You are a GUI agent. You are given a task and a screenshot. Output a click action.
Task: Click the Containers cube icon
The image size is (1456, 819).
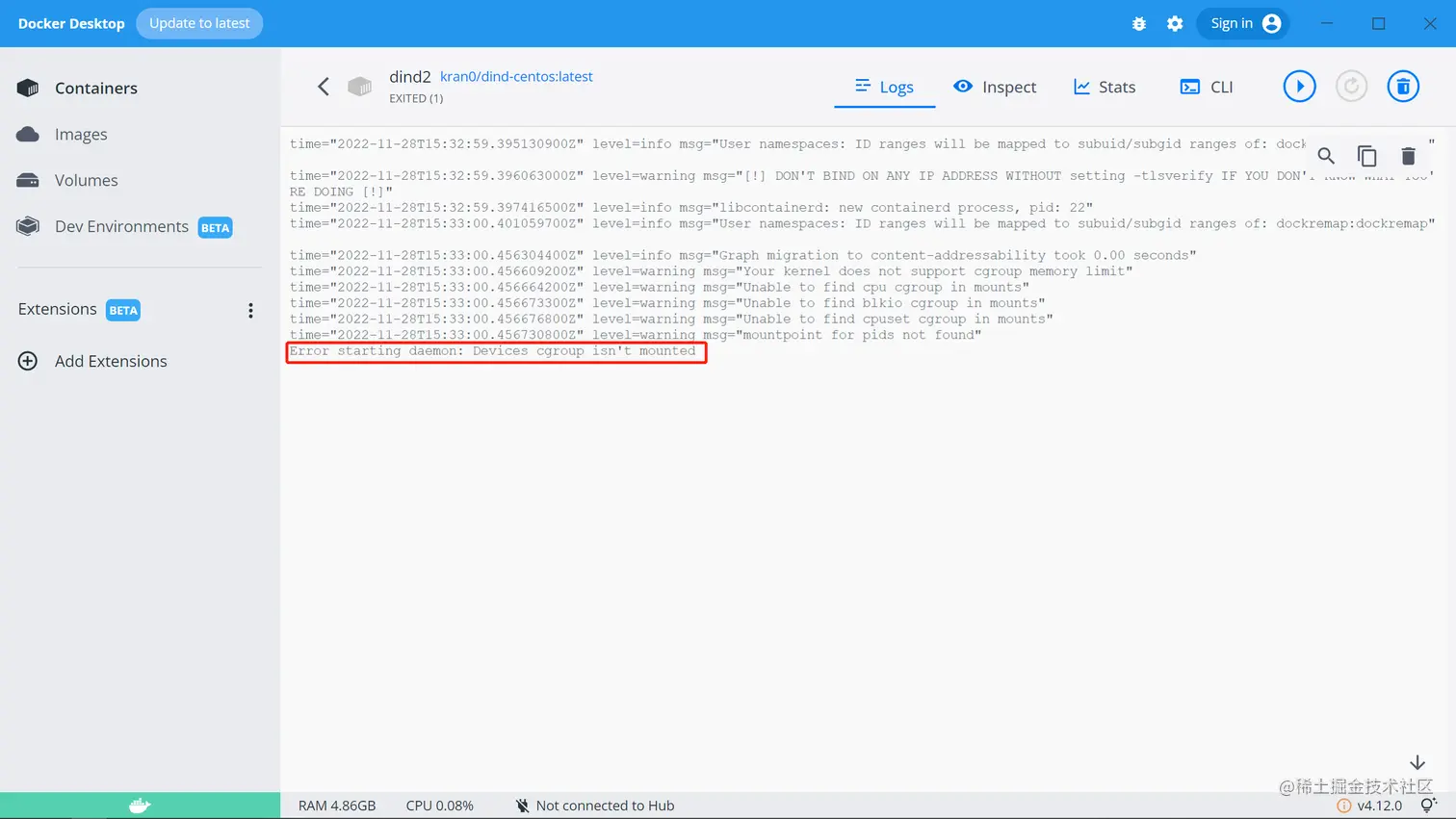coord(28,88)
